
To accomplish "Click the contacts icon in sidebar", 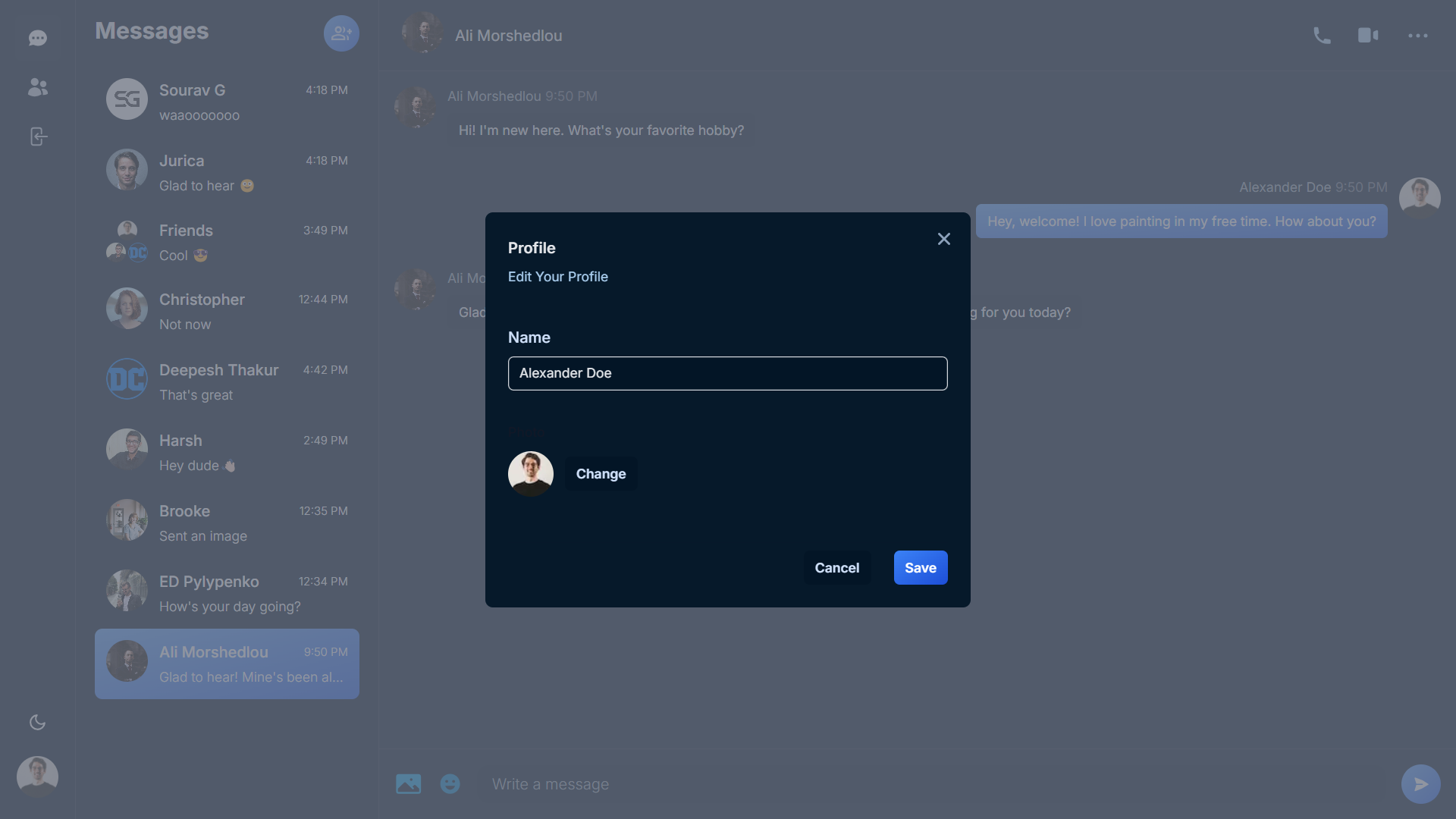I will (37, 87).
